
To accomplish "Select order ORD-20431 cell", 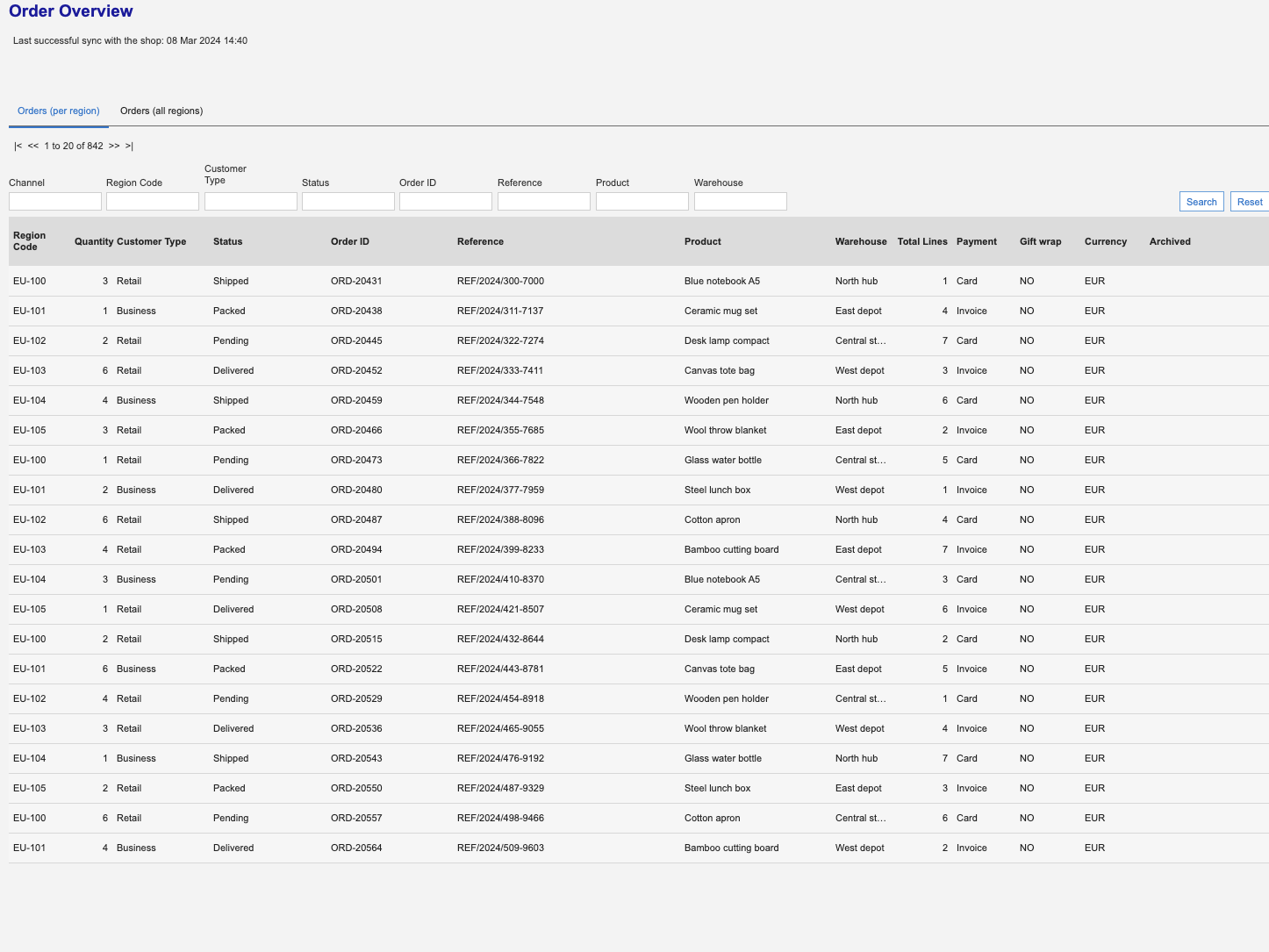I will point(356,281).
